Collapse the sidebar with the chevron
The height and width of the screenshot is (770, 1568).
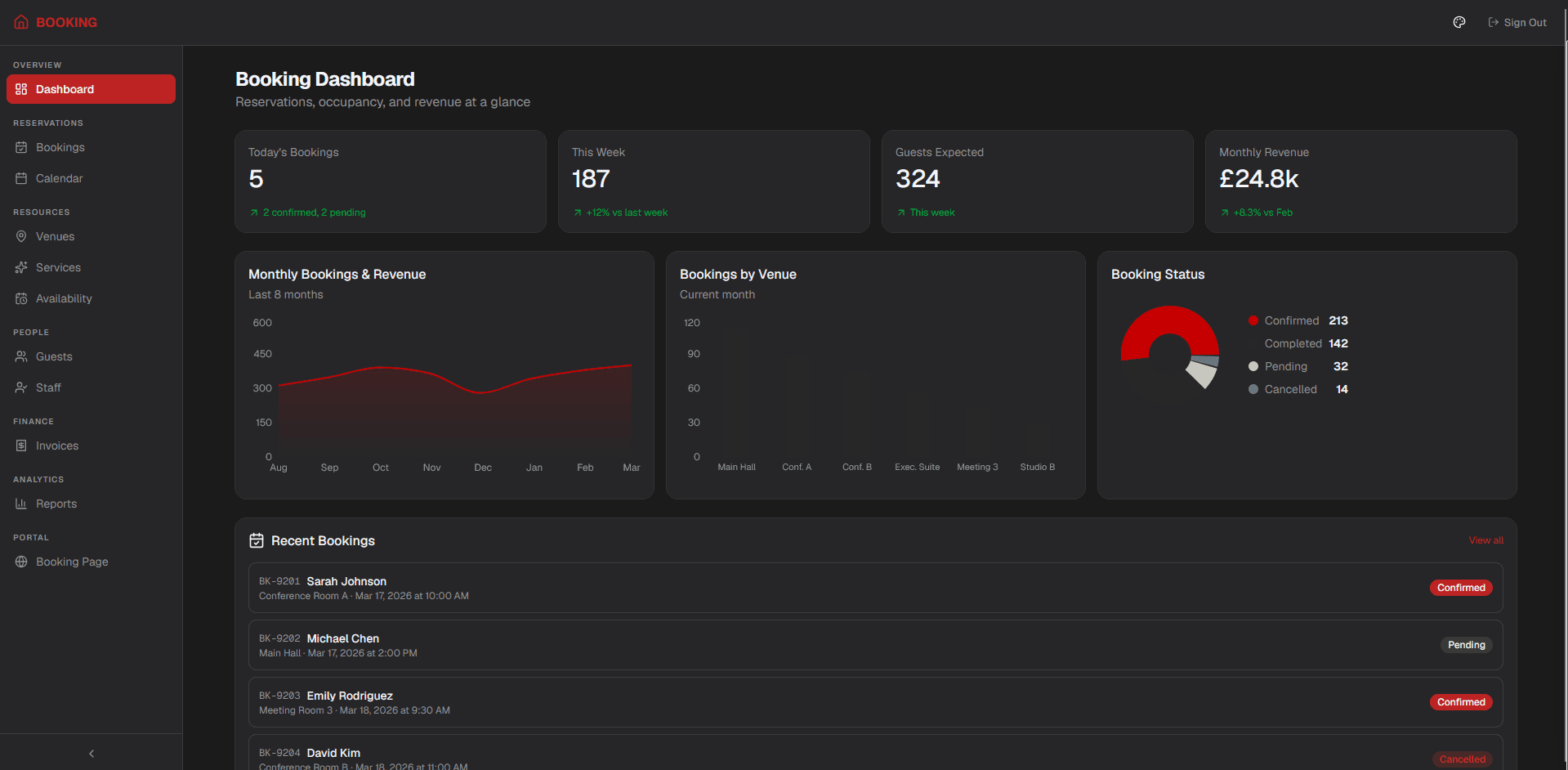tap(92, 753)
